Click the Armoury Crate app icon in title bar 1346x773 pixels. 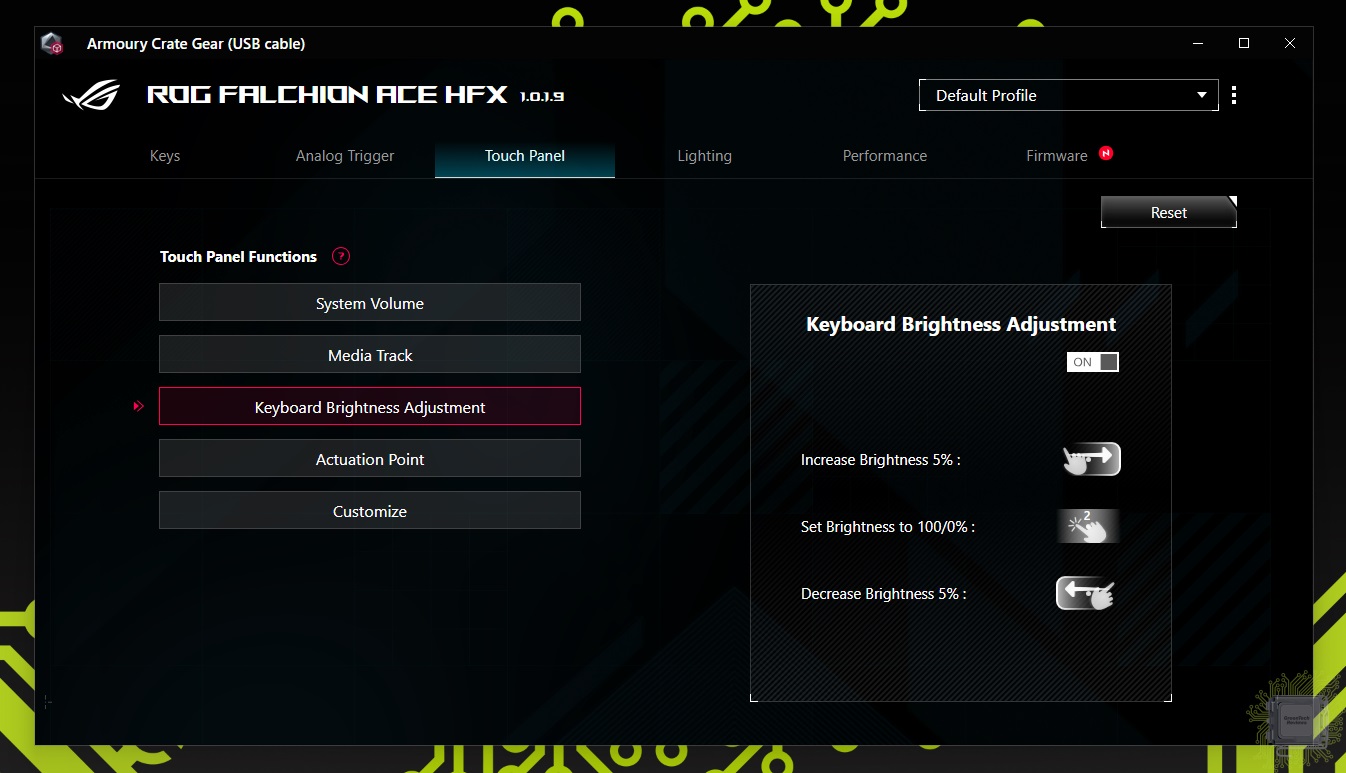[52, 44]
